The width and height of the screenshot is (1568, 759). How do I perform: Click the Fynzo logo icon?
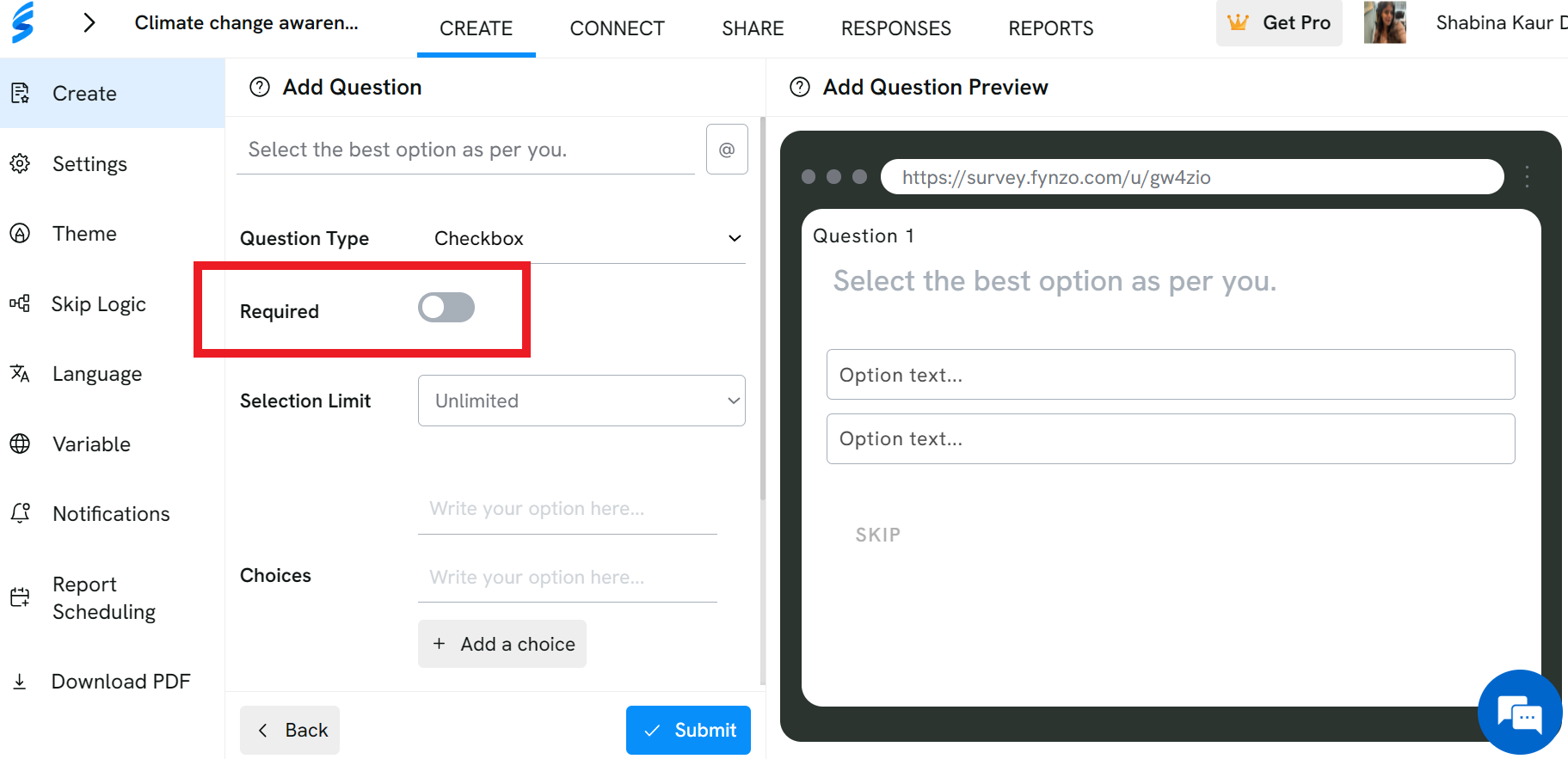tap(23, 22)
